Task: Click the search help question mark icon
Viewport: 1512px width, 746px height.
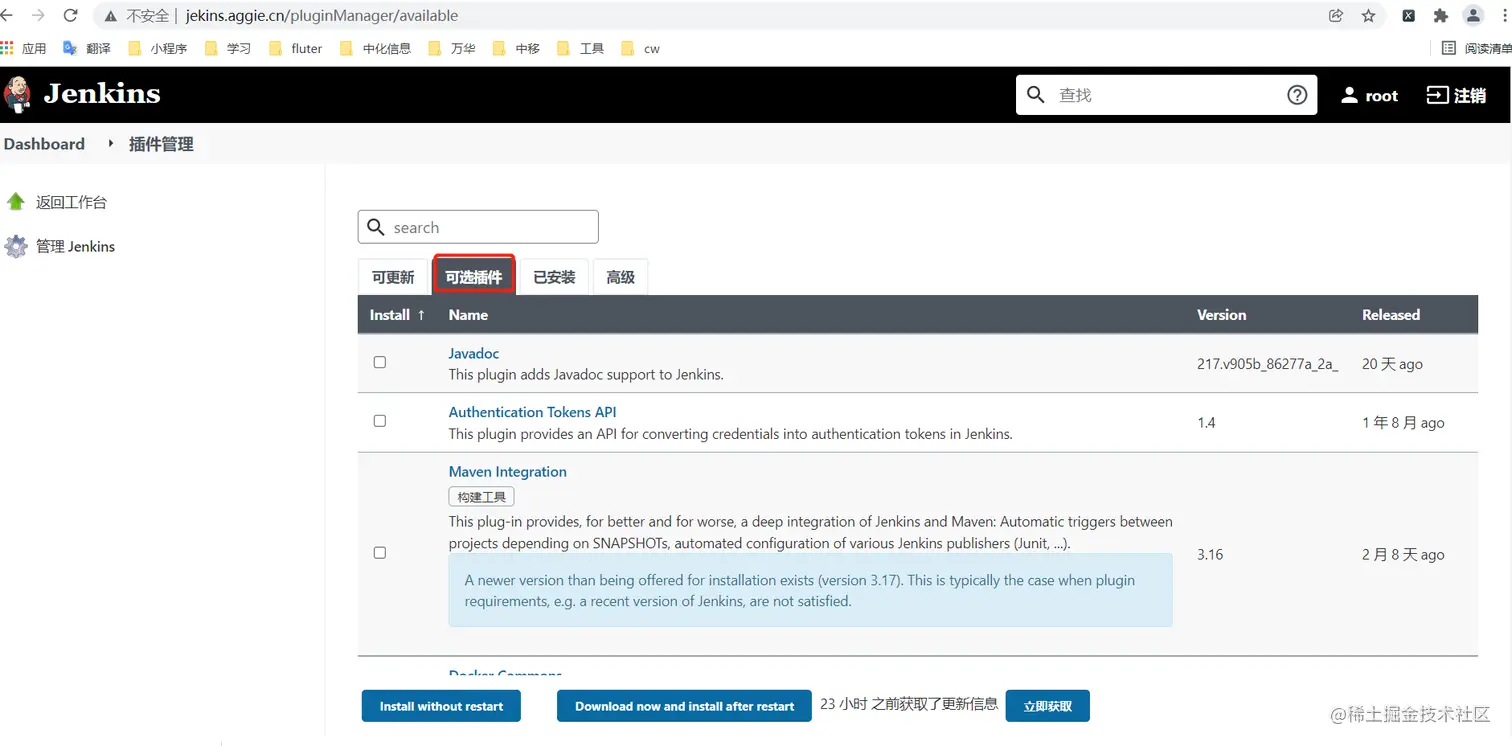Action: [x=1297, y=95]
